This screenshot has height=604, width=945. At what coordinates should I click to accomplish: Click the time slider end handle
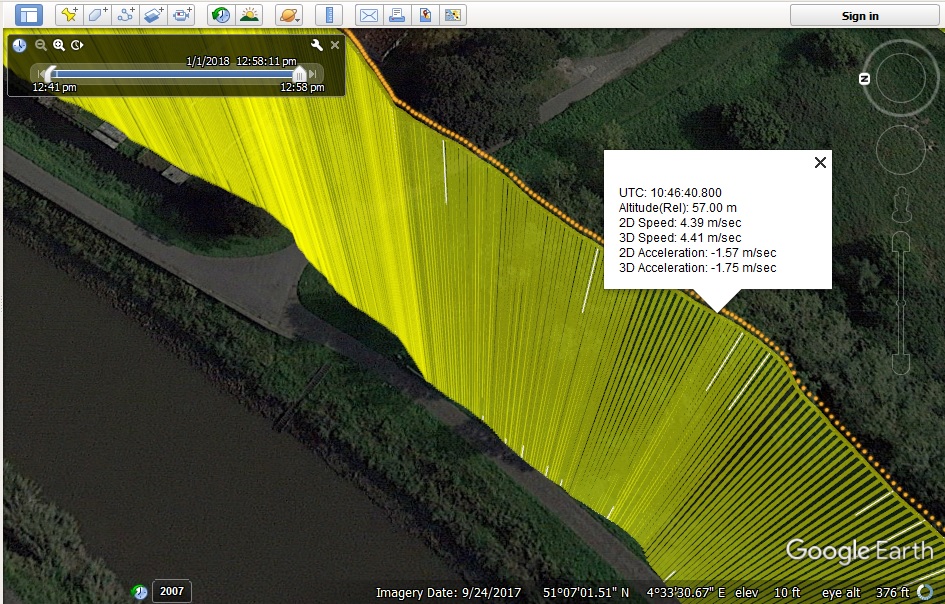[x=299, y=74]
